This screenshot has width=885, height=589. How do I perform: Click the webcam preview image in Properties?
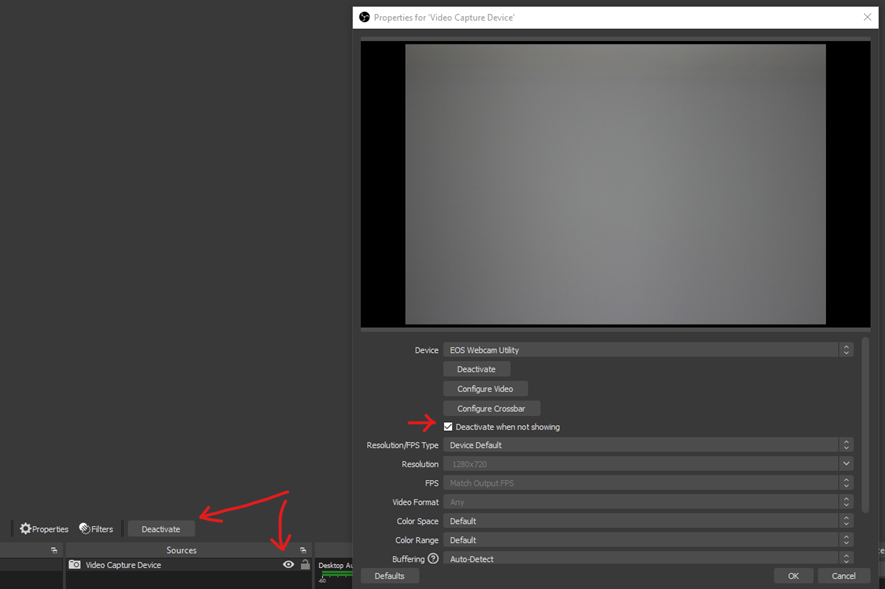[615, 184]
